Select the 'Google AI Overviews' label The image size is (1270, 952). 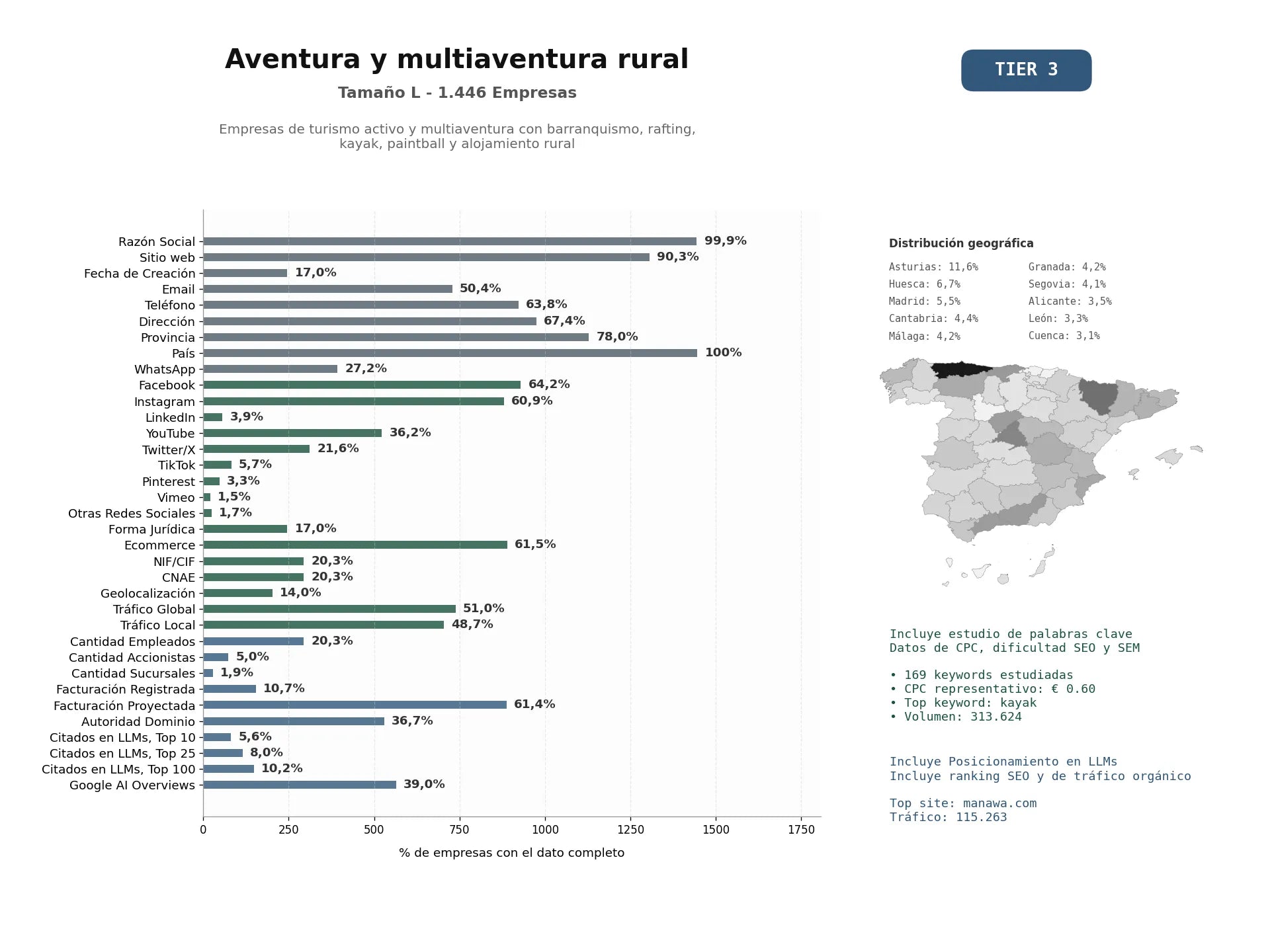point(132,785)
